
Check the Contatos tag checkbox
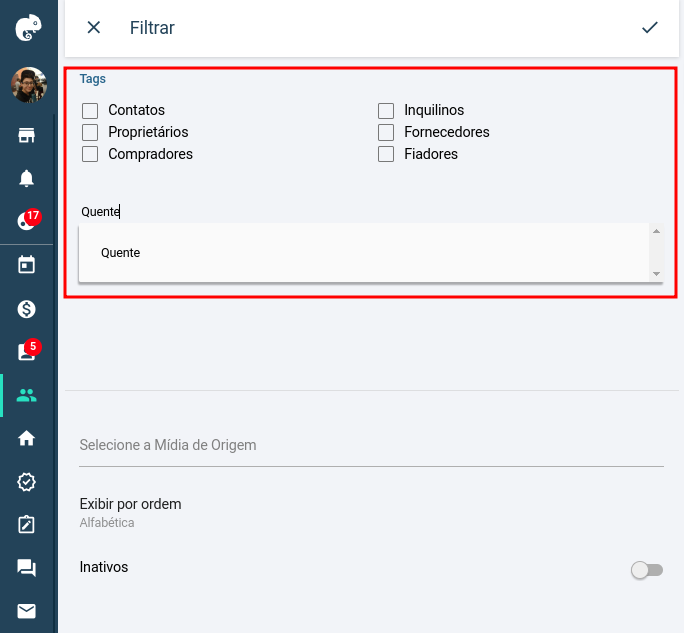coord(90,110)
